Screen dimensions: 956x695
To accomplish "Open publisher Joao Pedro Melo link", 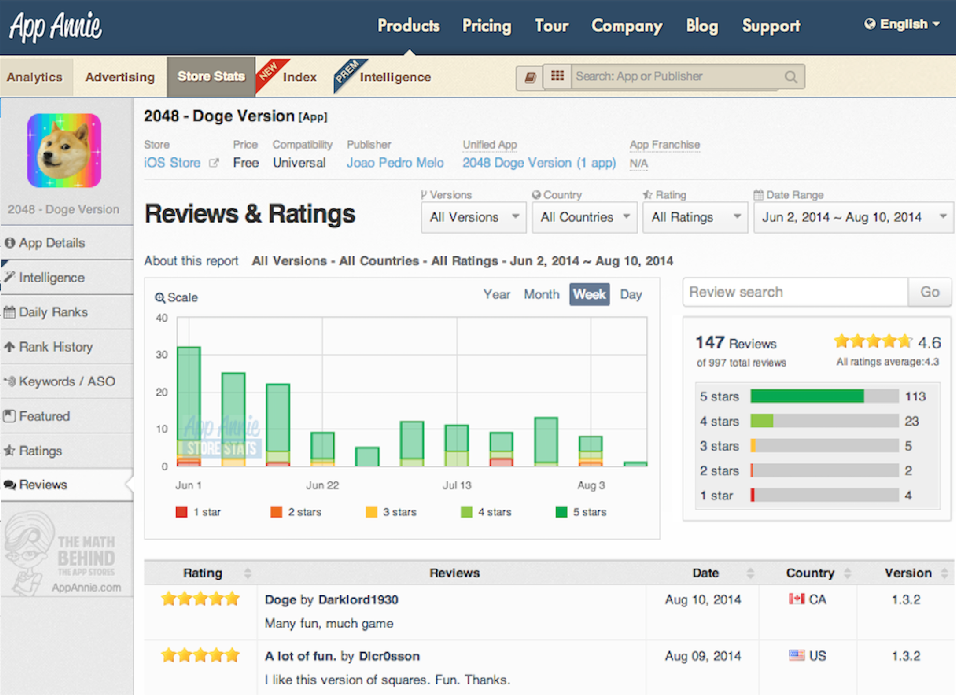I will coord(395,163).
